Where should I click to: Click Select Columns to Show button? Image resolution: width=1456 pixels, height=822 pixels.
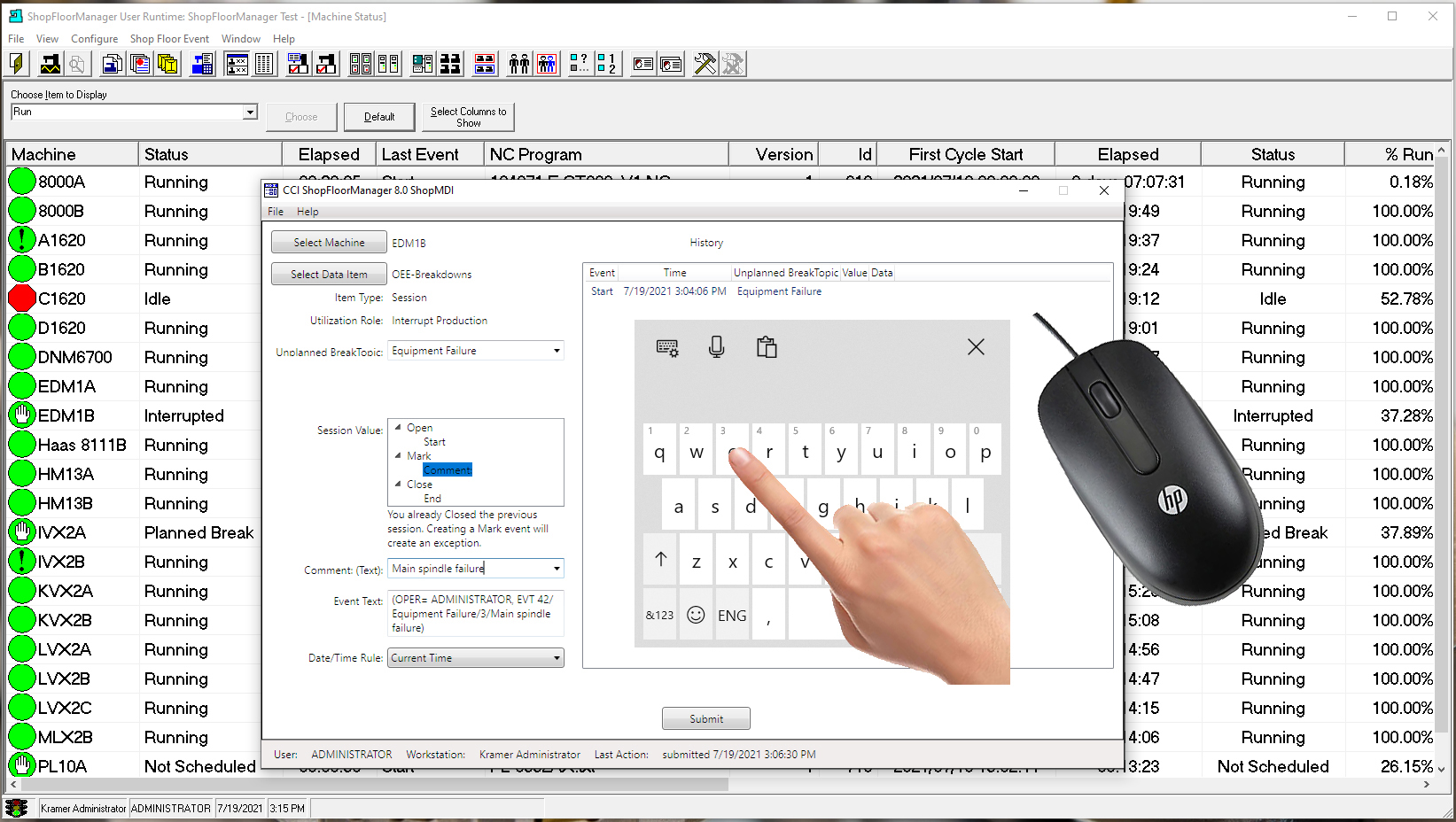click(468, 117)
